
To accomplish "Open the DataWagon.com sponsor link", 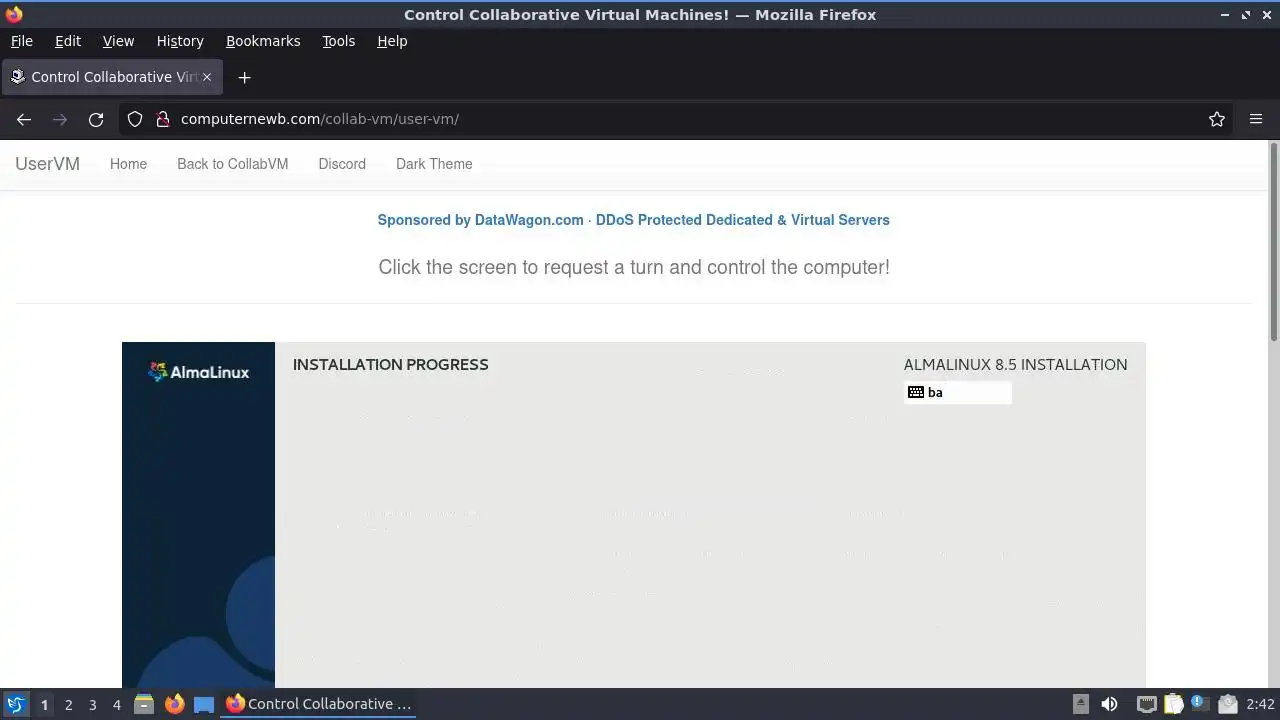I will point(633,220).
